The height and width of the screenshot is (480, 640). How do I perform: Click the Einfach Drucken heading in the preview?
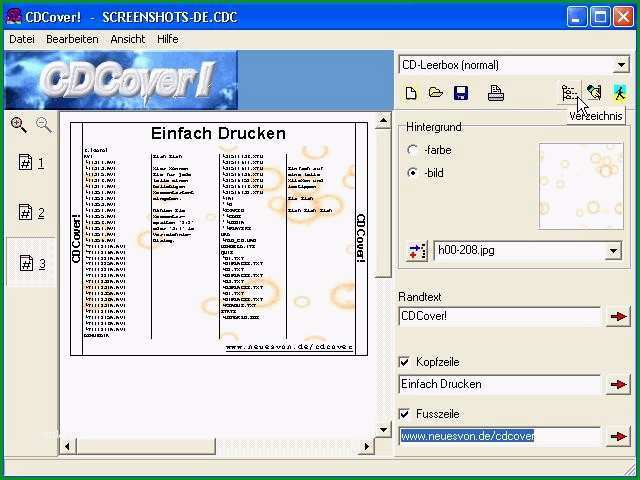coord(218,133)
